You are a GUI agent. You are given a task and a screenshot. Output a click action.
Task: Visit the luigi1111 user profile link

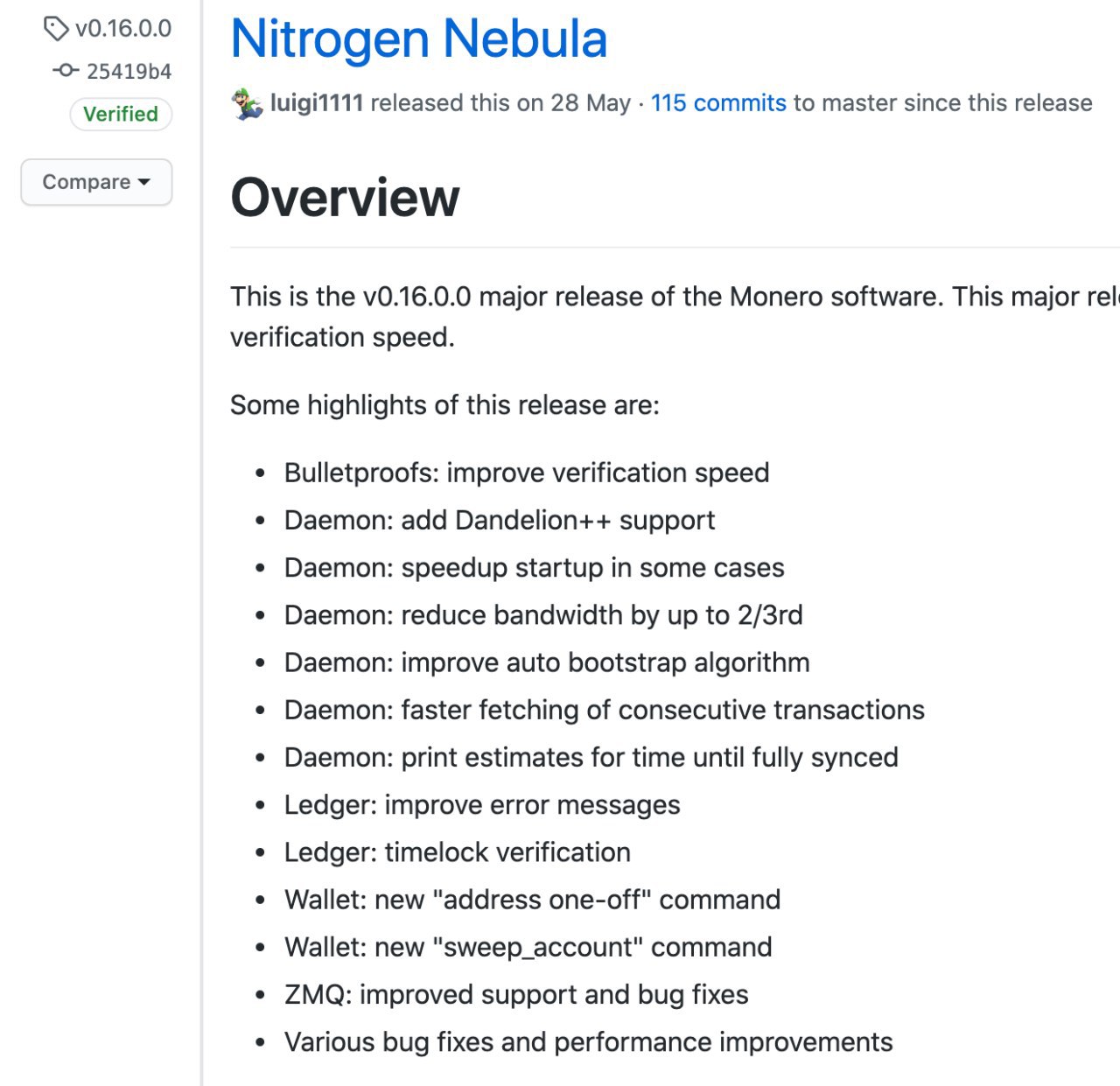(316, 103)
